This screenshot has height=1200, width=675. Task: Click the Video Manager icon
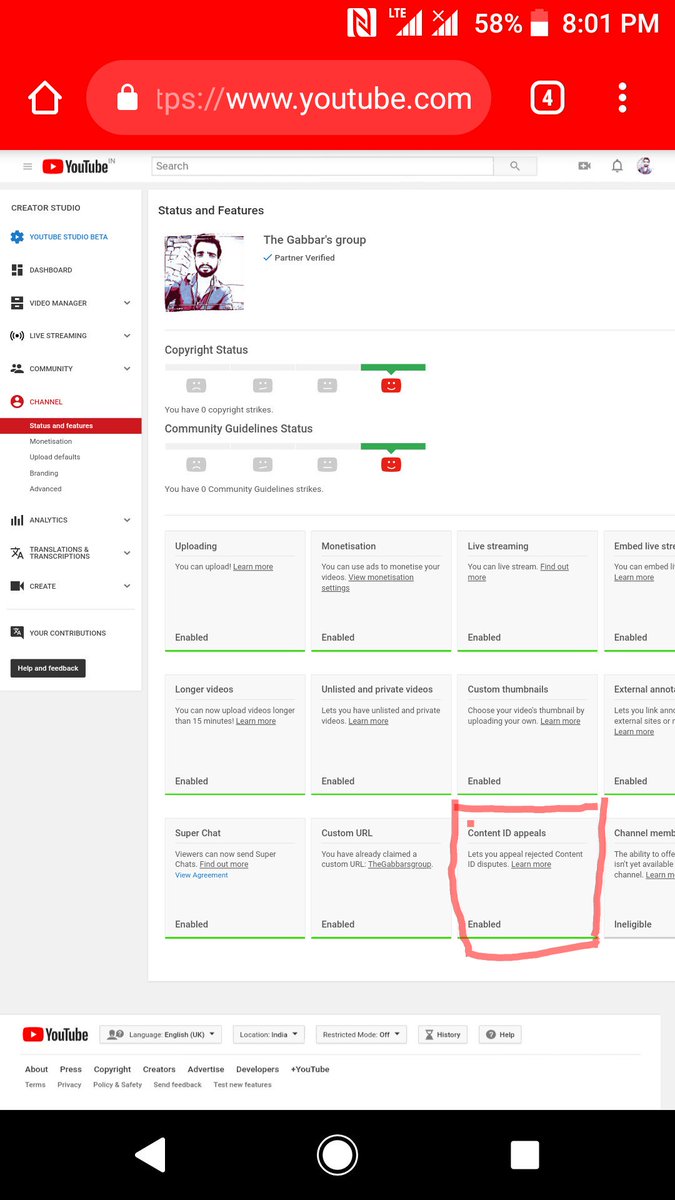tap(17, 303)
